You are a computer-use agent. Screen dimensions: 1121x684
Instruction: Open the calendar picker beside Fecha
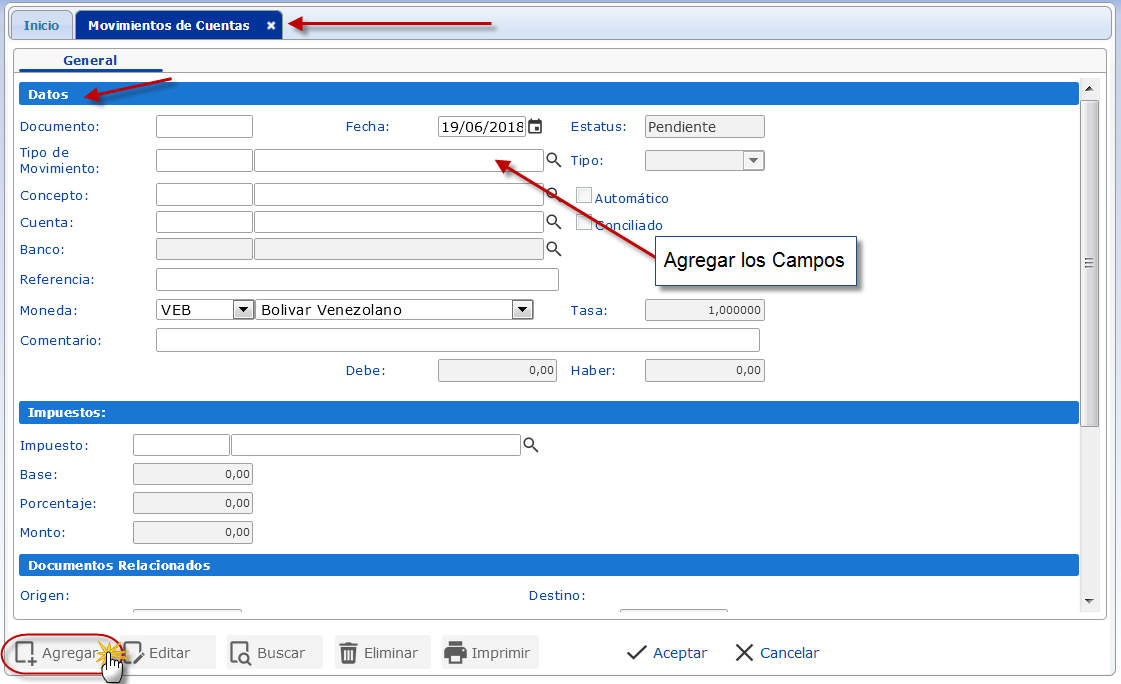tap(535, 127)
